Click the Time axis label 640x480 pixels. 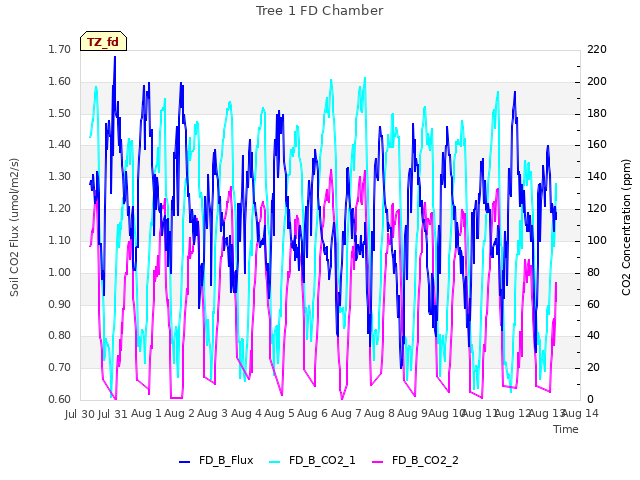(x=566, y=429)
